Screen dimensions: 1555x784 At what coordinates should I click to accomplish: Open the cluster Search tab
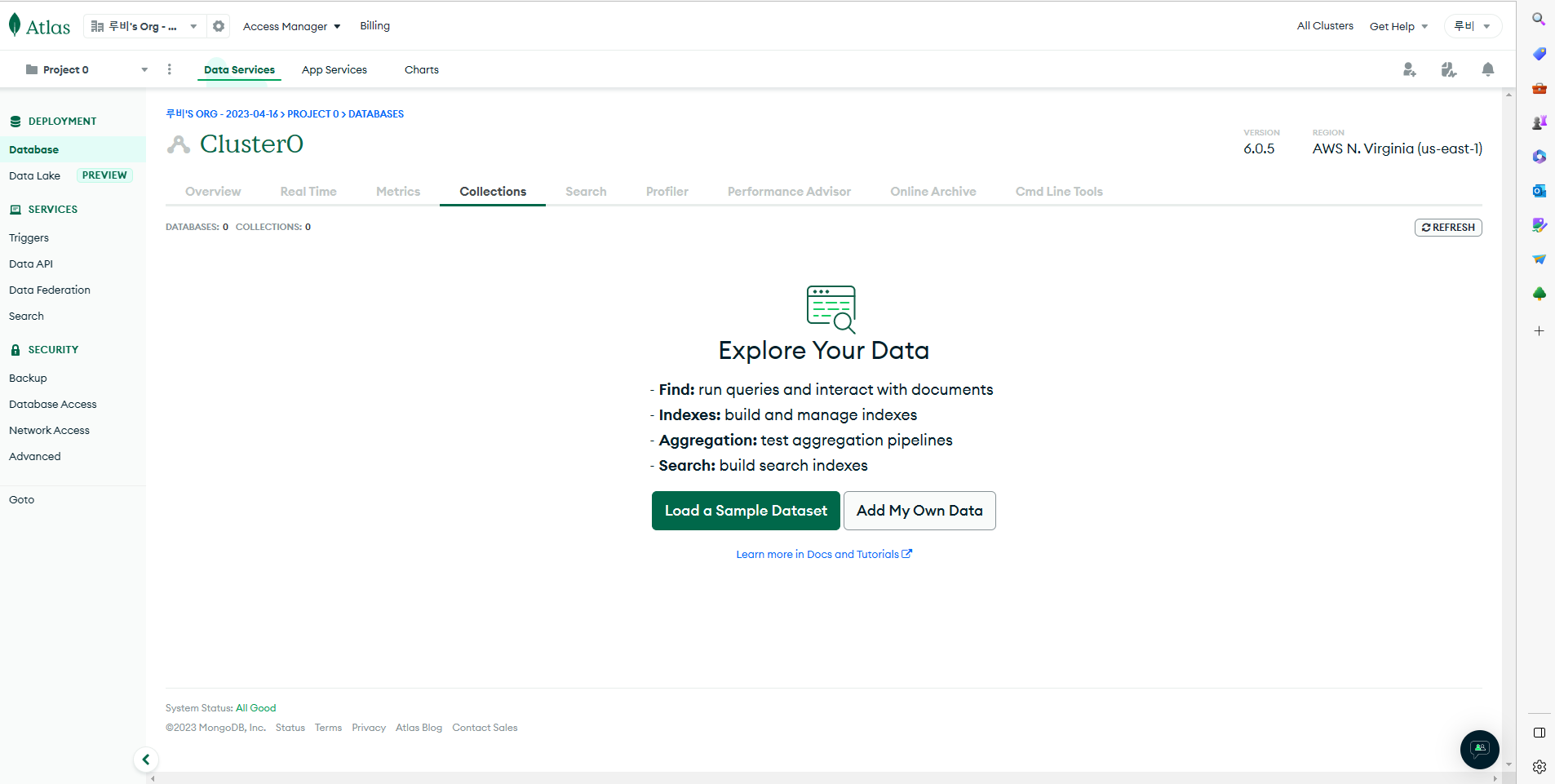[x=586, y=192]
